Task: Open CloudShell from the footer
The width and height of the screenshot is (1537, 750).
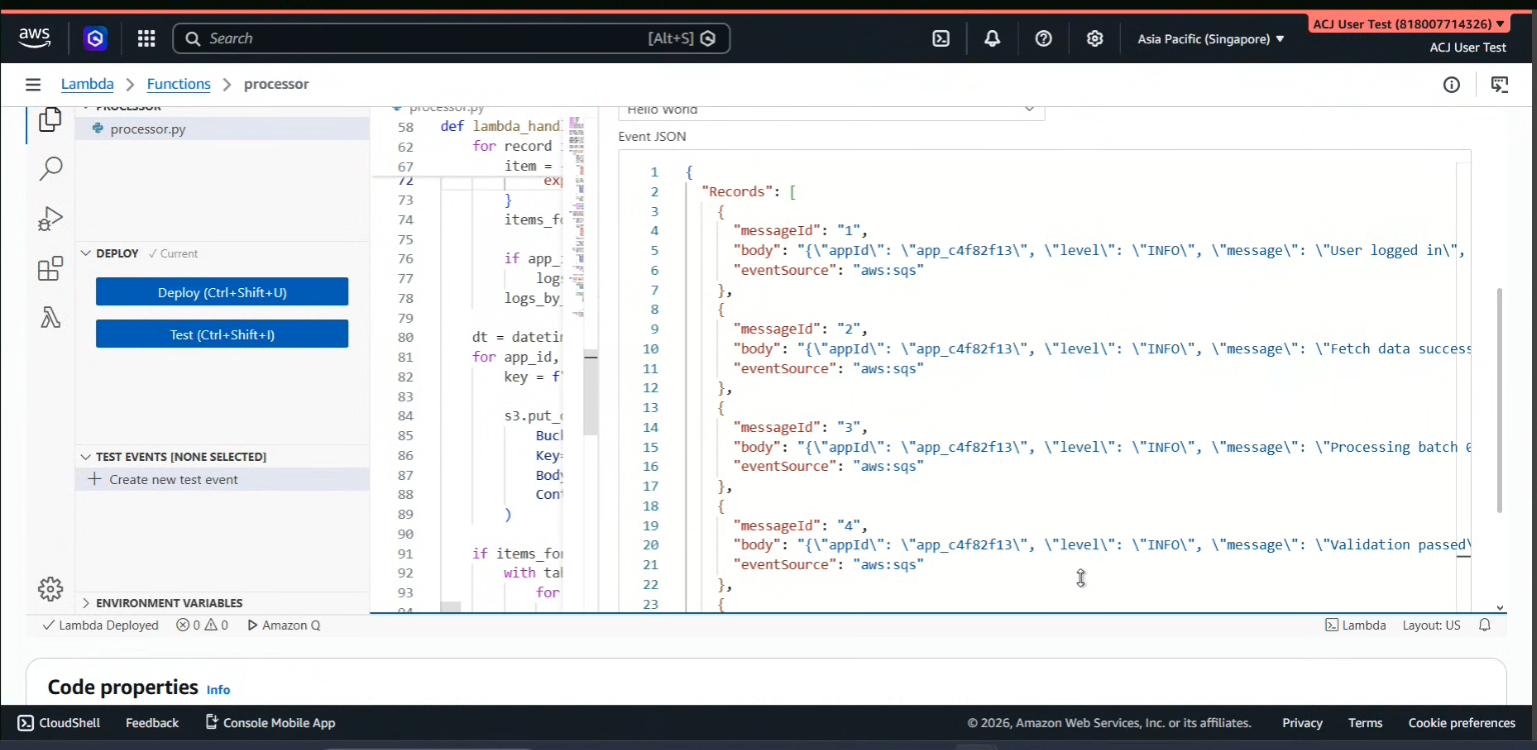Action: pyautogui.click(x=59, y=722)
